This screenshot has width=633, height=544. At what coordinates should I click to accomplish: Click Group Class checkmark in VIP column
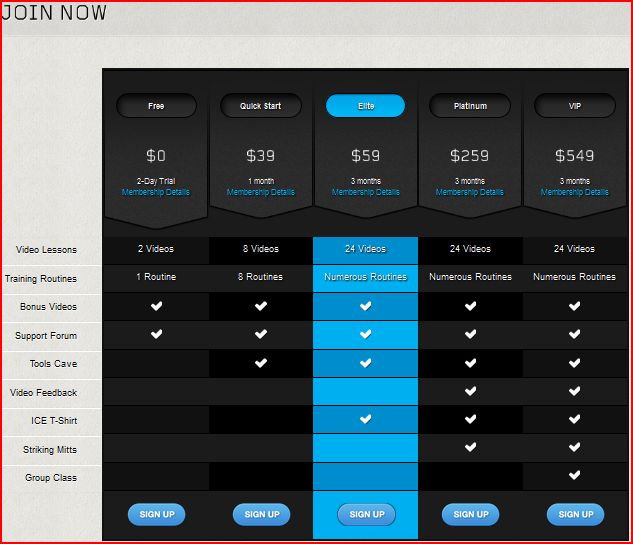pos(575,476)
